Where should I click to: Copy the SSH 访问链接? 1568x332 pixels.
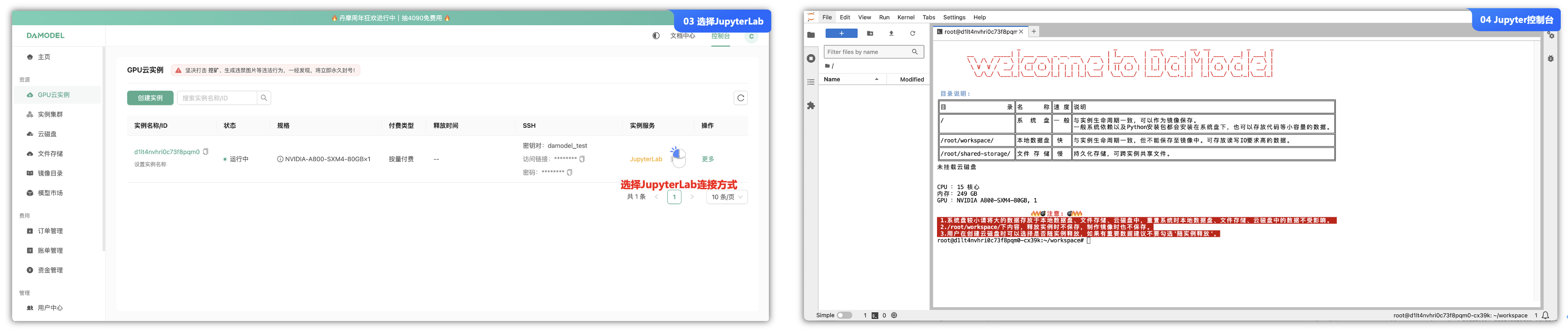pyautogui.click(x=582, y=159)
